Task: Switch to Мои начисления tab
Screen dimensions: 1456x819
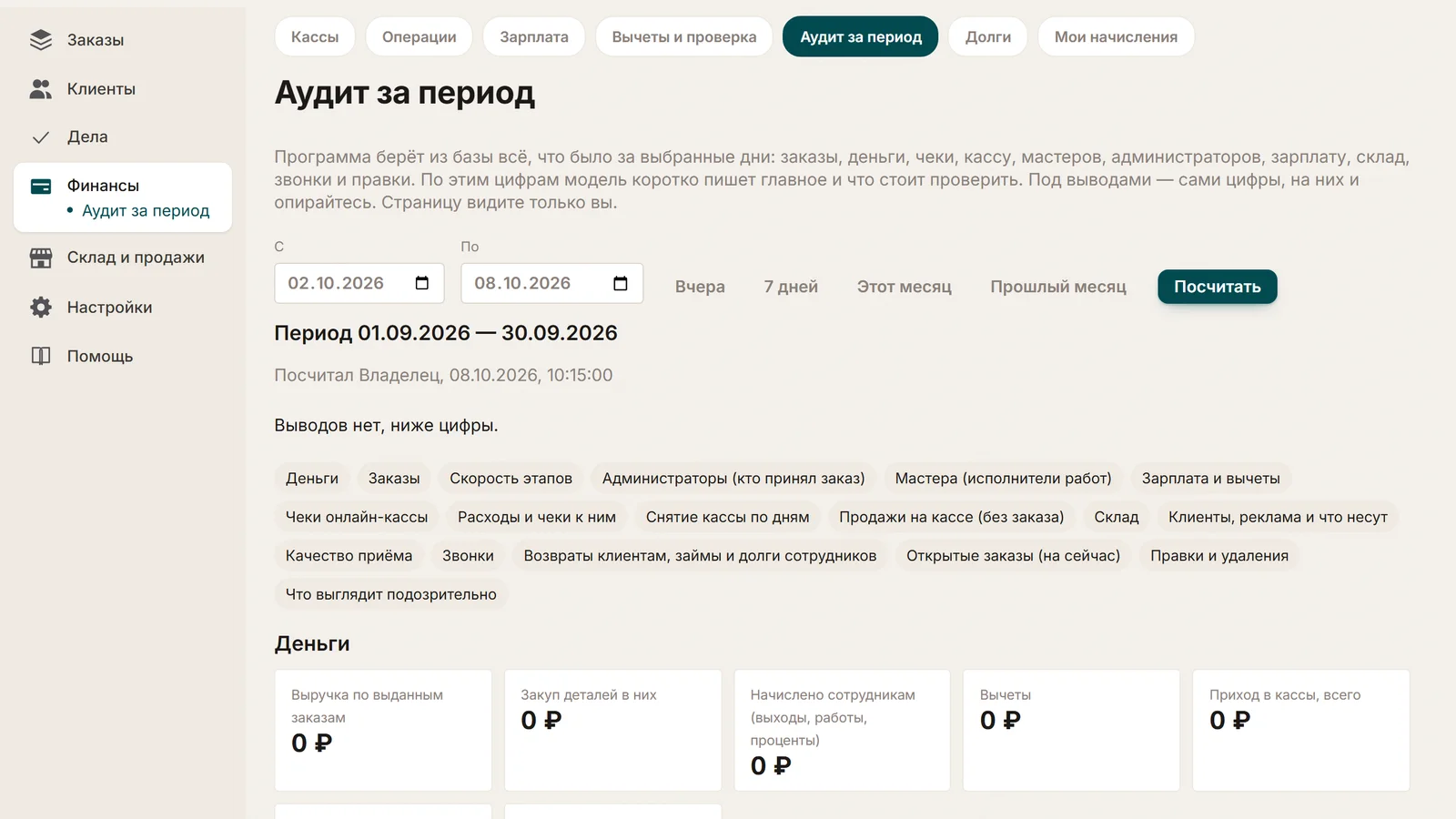Action: pos(1116,36)
